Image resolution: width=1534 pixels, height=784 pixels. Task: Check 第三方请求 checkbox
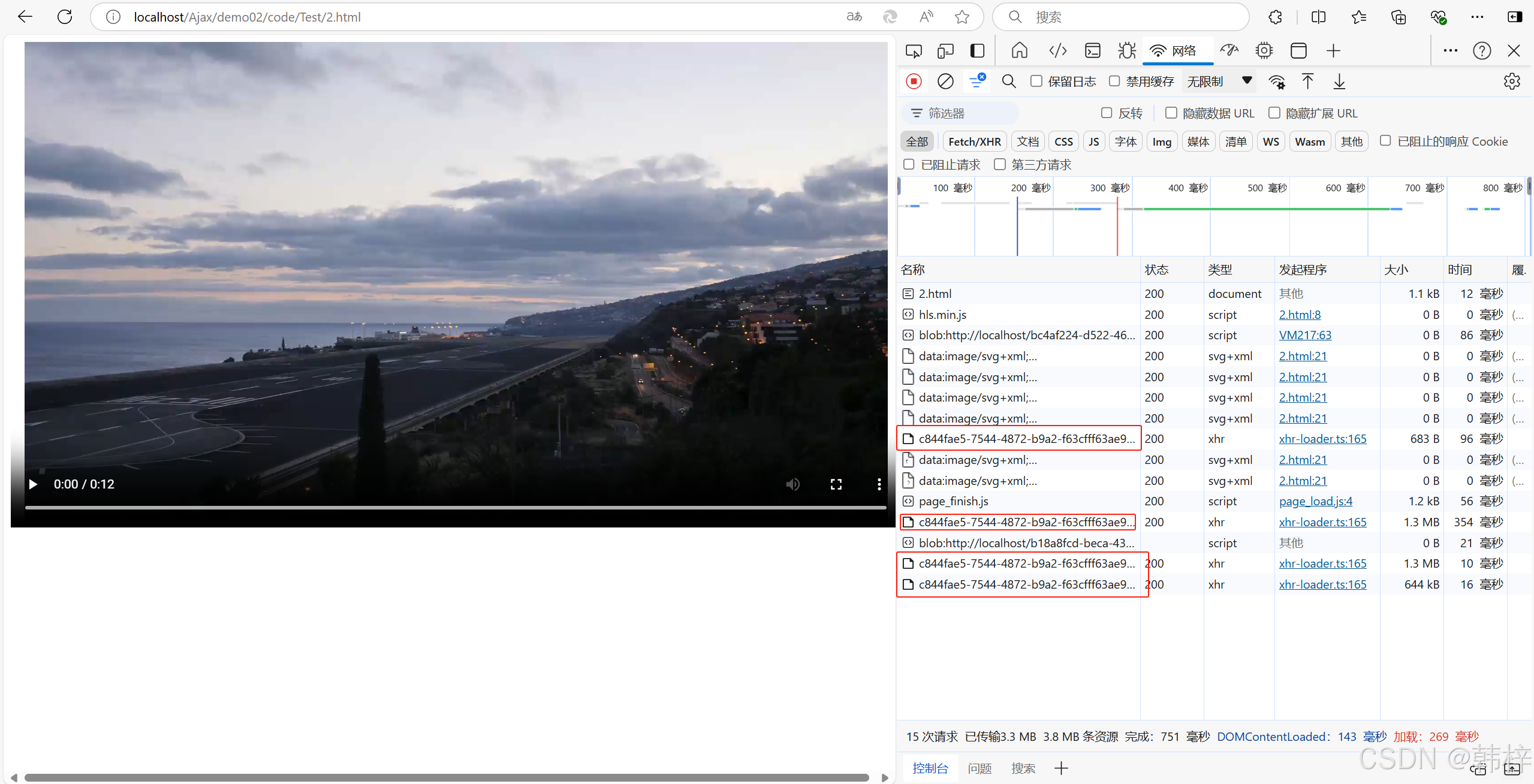click(x=999, y=164)
